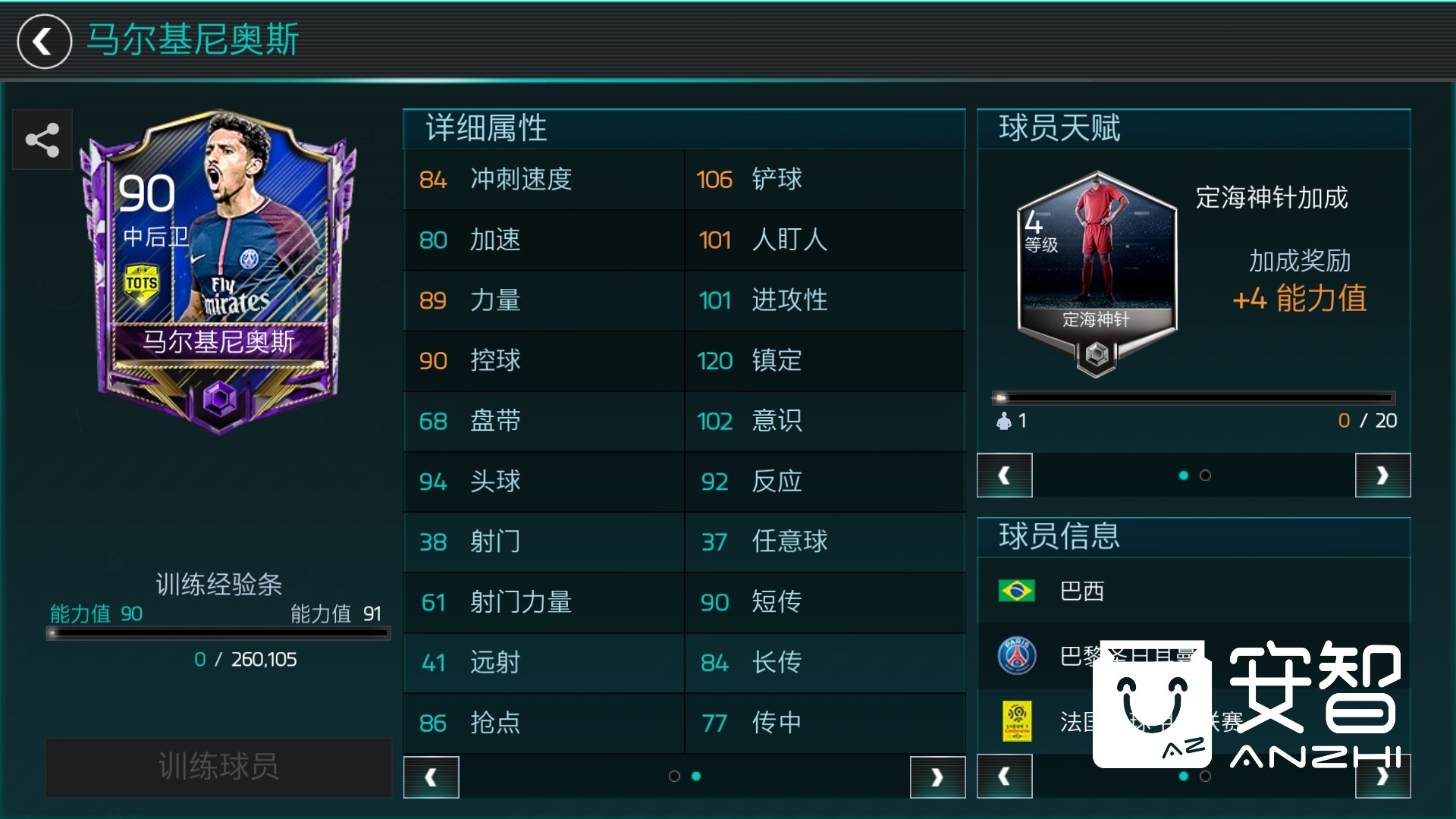Click the 训练经验条 experience progress bar
This screenshot has height=819, width=1456.
218,632
